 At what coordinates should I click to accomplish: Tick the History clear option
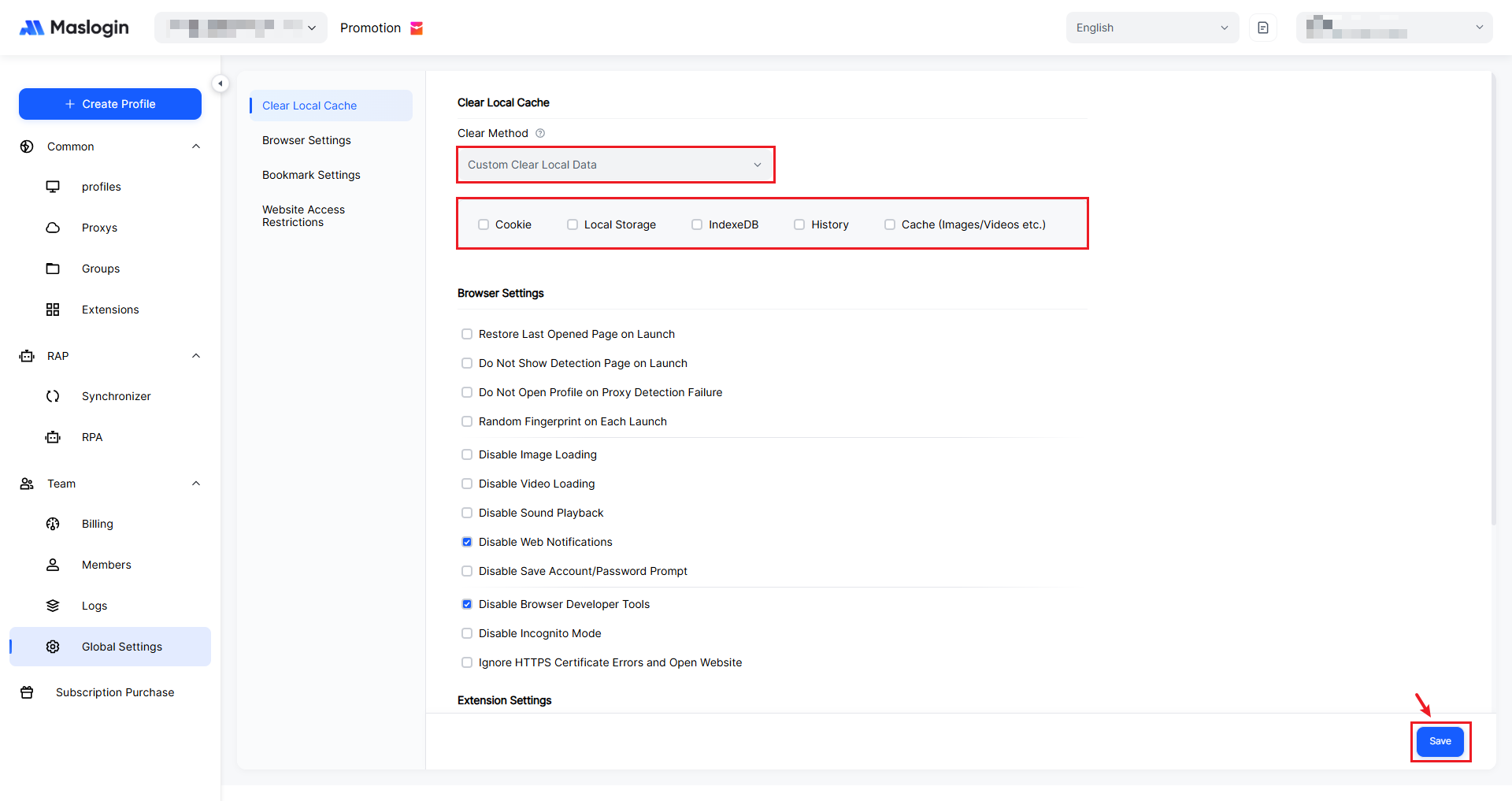tap(799, 224)
